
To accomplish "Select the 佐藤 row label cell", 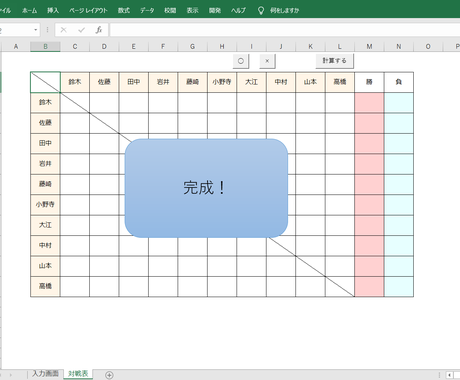I will point(45,123).
